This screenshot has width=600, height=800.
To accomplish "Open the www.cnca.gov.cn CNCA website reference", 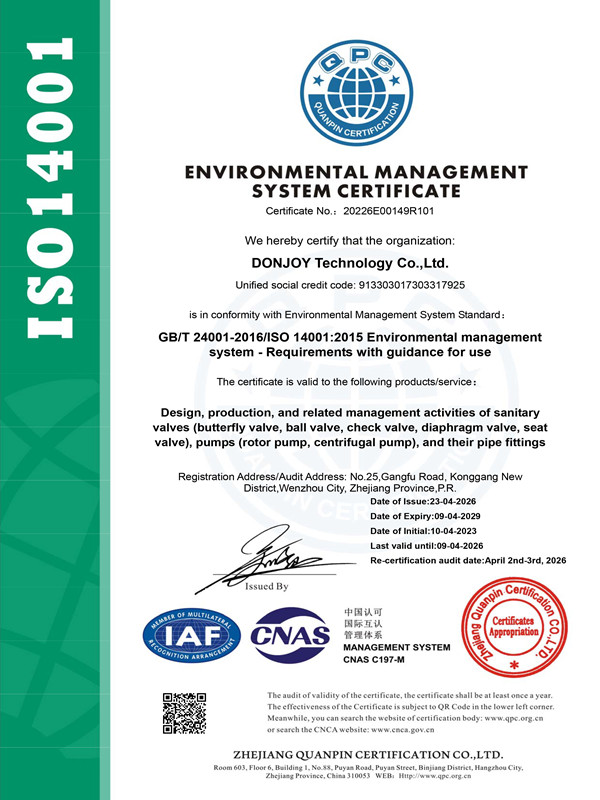I will pos(403,730).
